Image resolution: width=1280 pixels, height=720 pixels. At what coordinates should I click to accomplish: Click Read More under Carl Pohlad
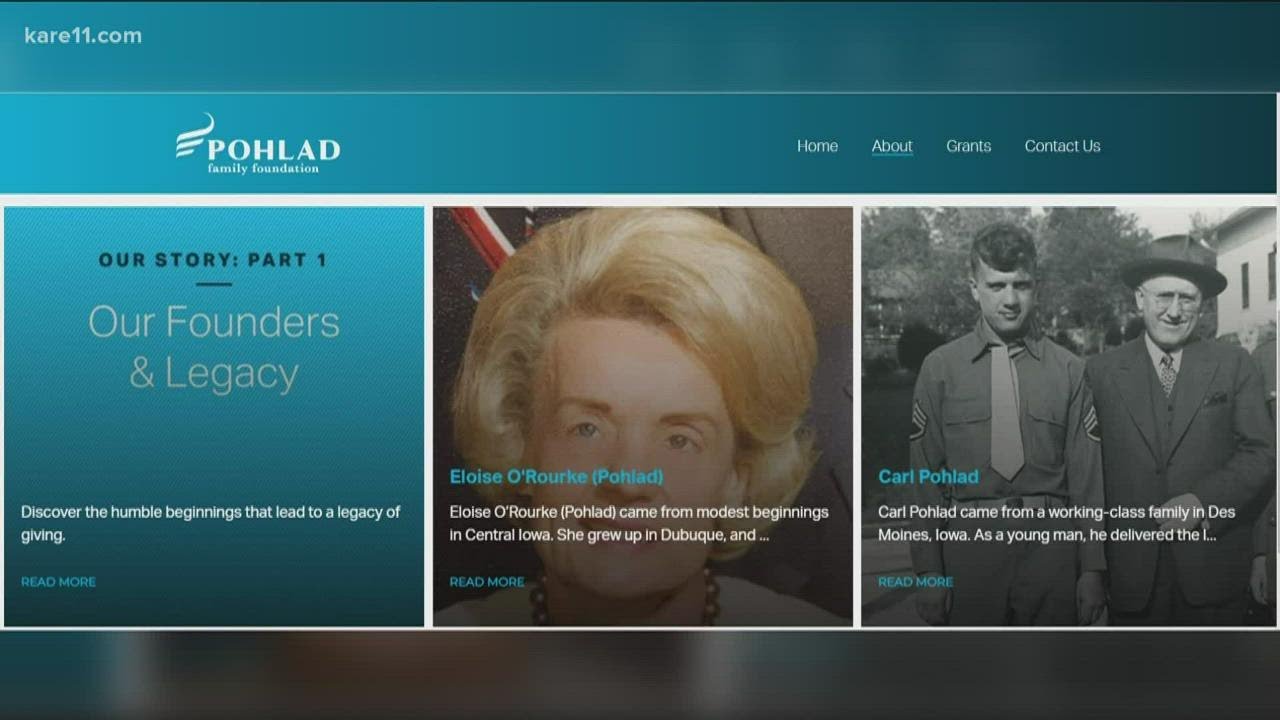916,582
